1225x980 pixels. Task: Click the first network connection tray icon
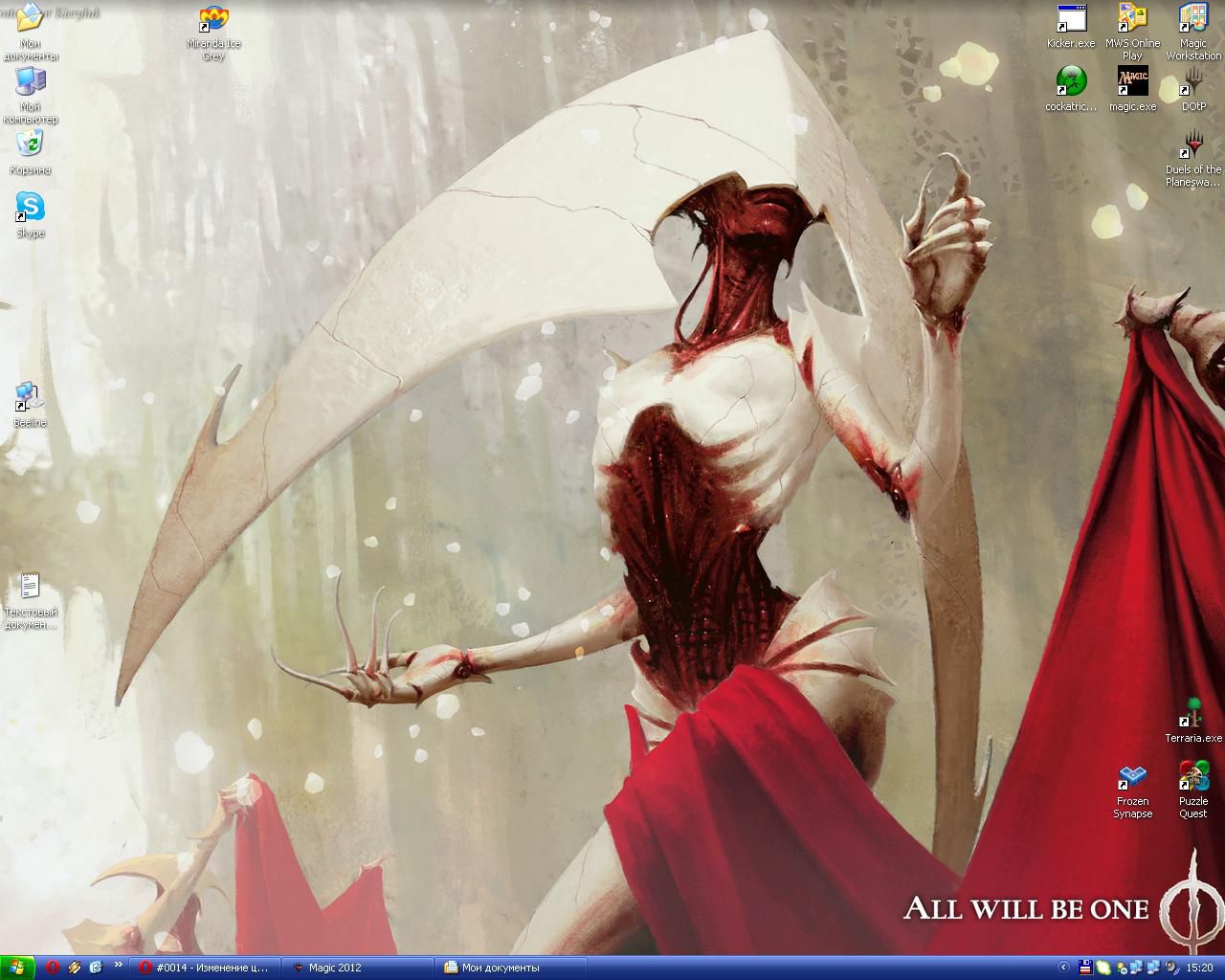[1136, 968]
